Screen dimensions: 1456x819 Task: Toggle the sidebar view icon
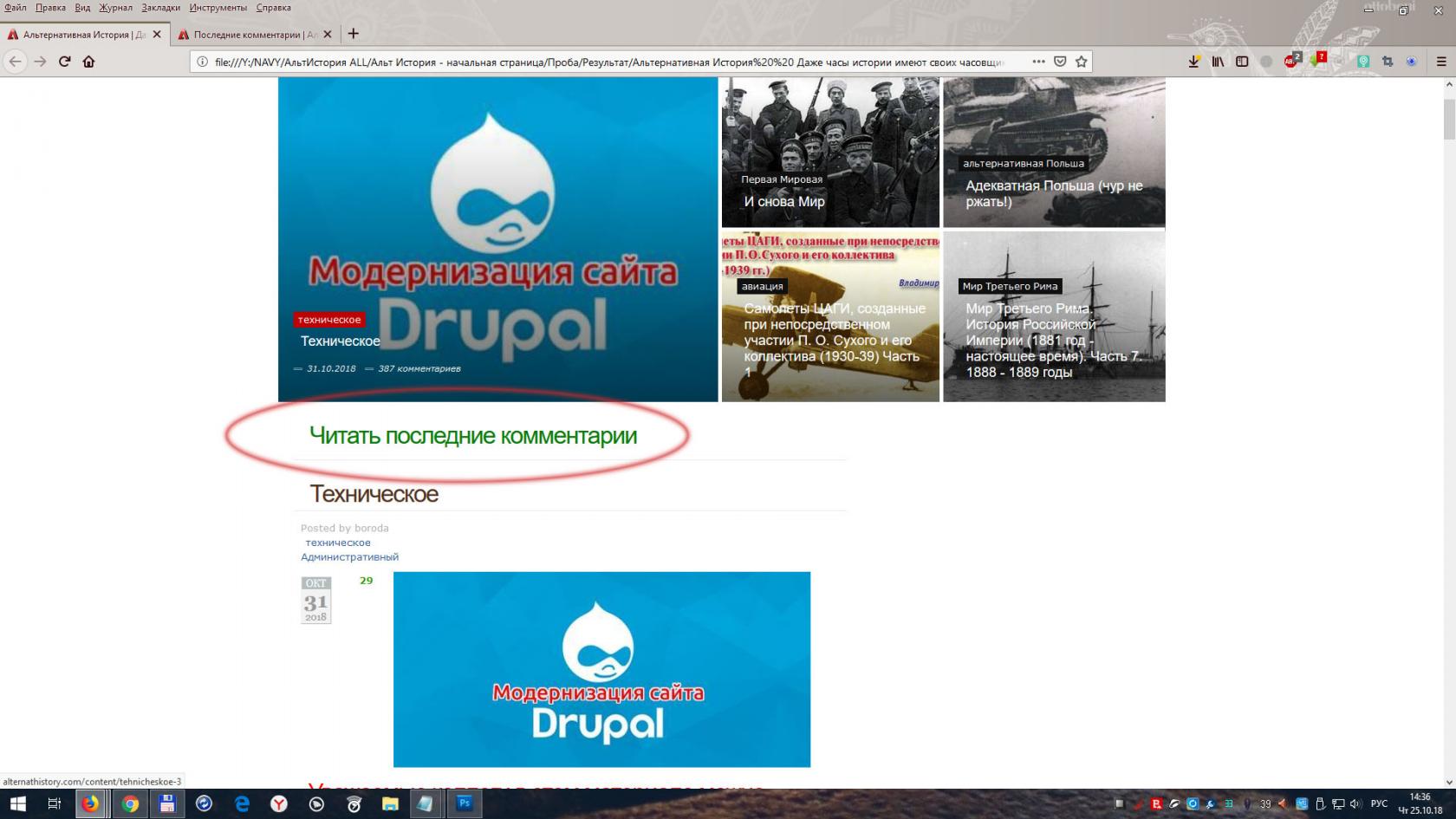pyautogui.click(x=1242, y=62)
